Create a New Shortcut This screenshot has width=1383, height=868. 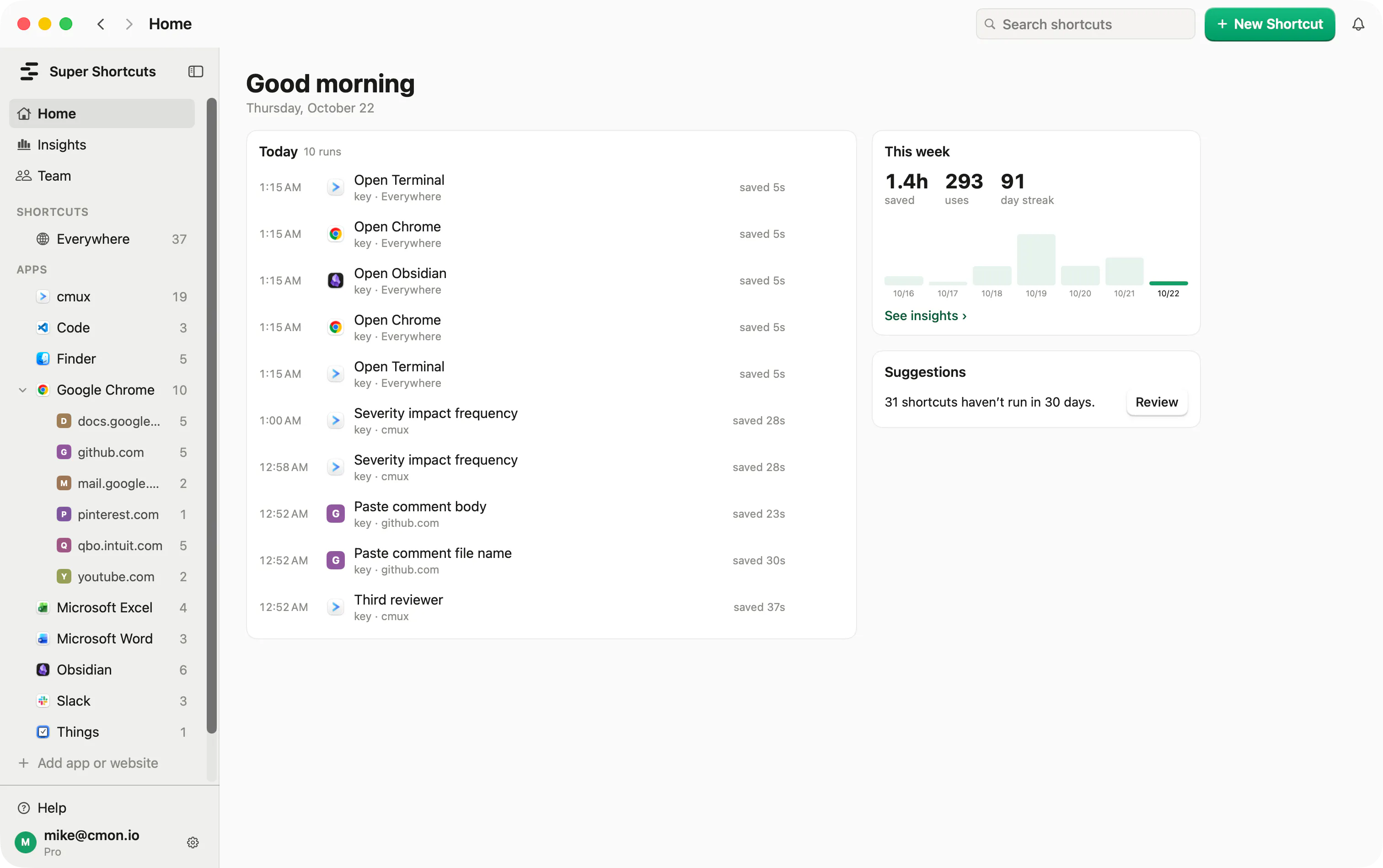[x=1269, y=24]
